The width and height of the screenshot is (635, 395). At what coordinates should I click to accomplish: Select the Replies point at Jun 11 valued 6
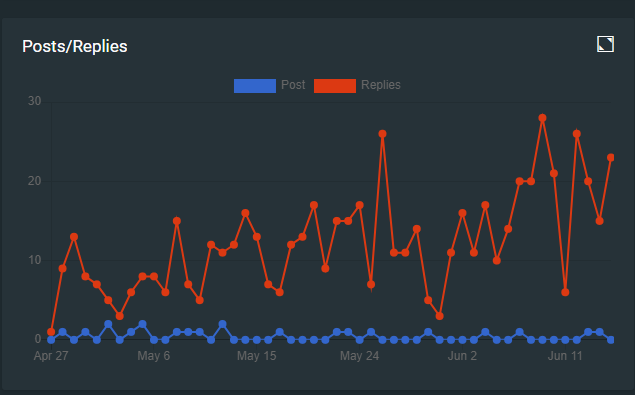point(565,292)
